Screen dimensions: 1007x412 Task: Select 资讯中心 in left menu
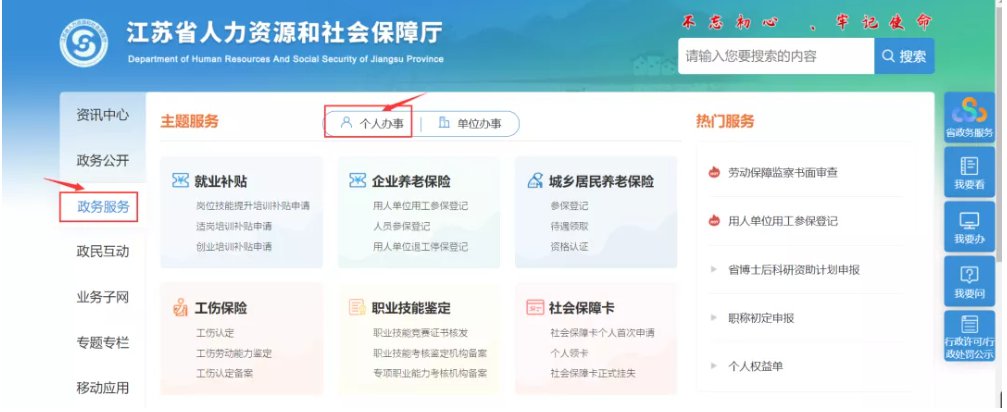(x=103, y=115)
